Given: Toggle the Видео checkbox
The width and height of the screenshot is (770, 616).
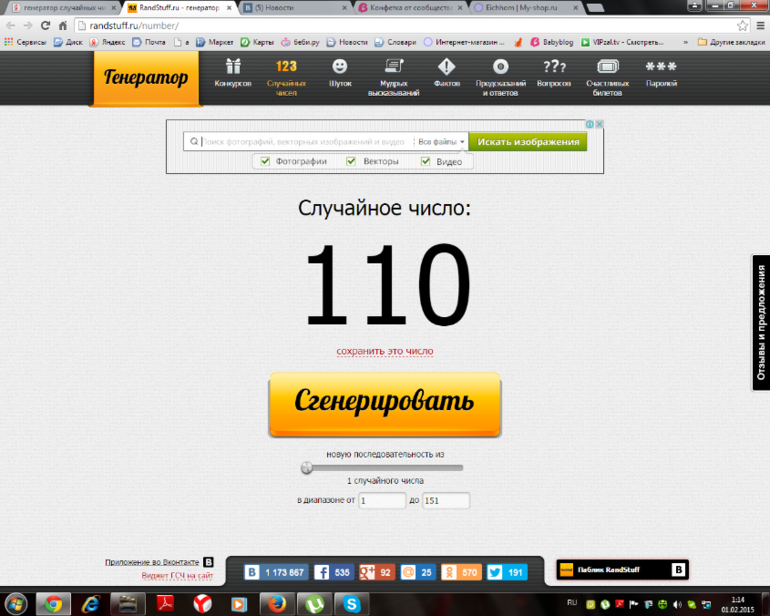Looking at the screenshot, I should (425, 161).
